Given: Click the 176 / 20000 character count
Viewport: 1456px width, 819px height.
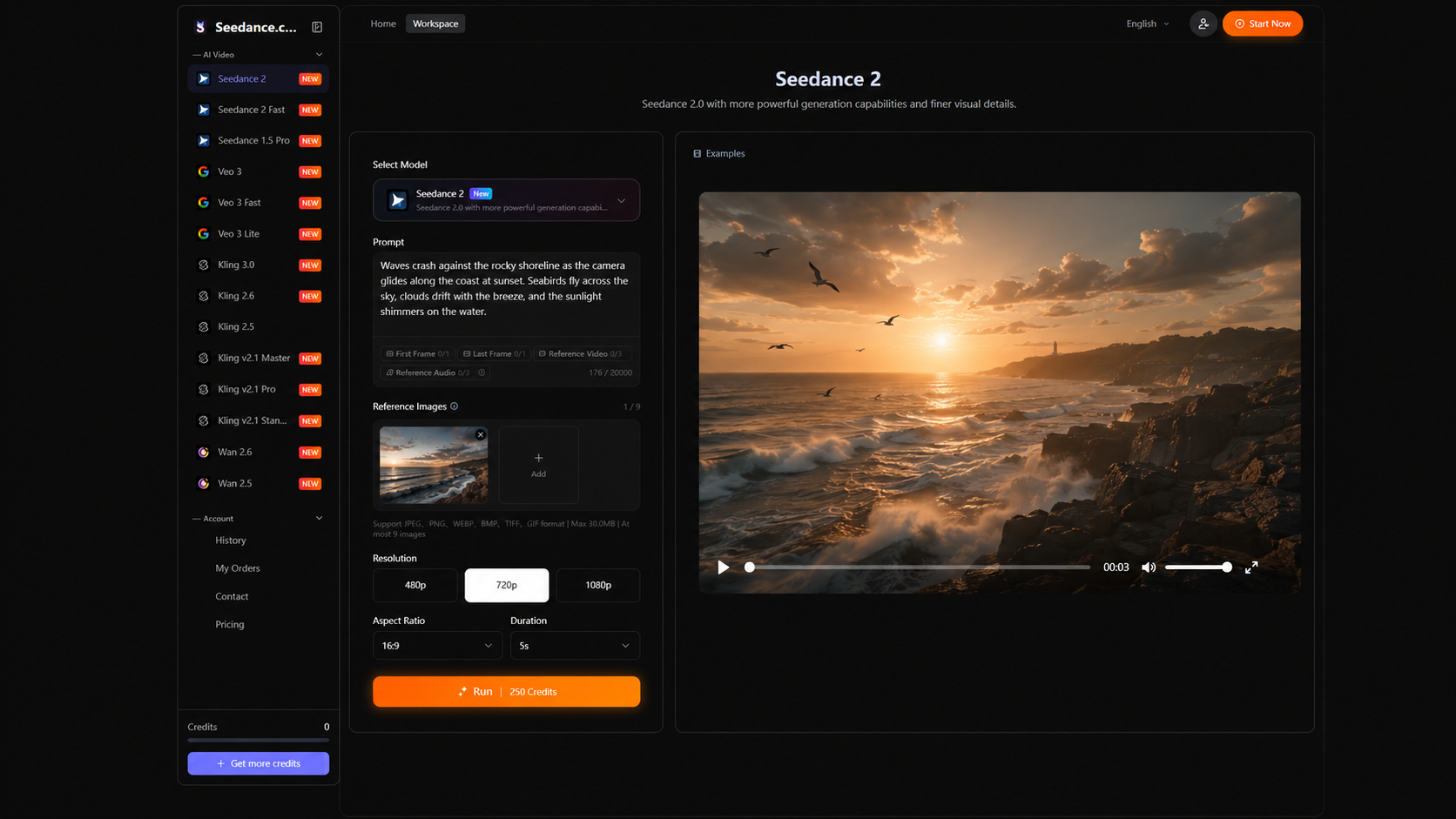Looking at the screenshot, I should [610, 373].
